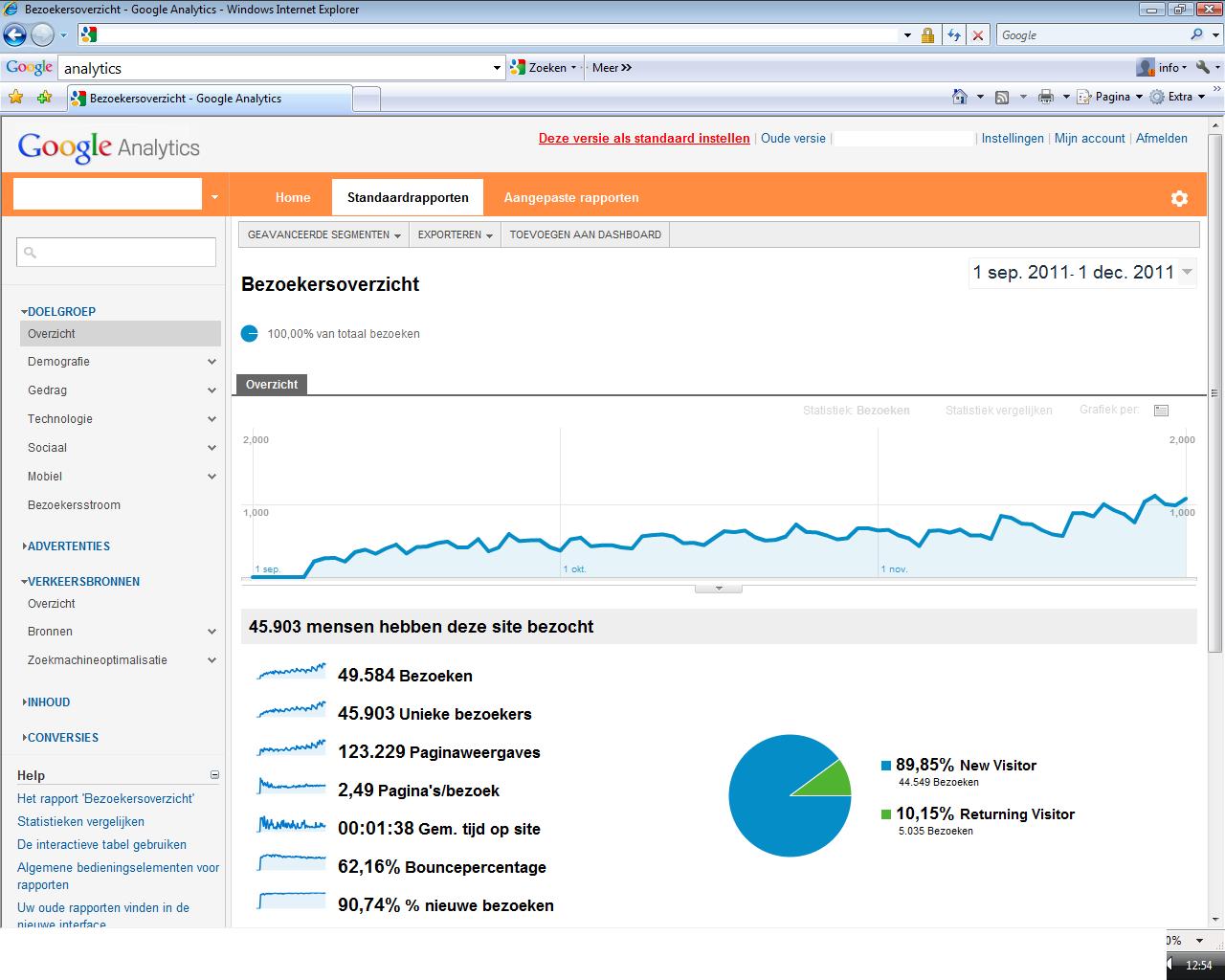Expand the Sociaal submenu
This screenshot has height=980, width=1225.
pos(212,448)
